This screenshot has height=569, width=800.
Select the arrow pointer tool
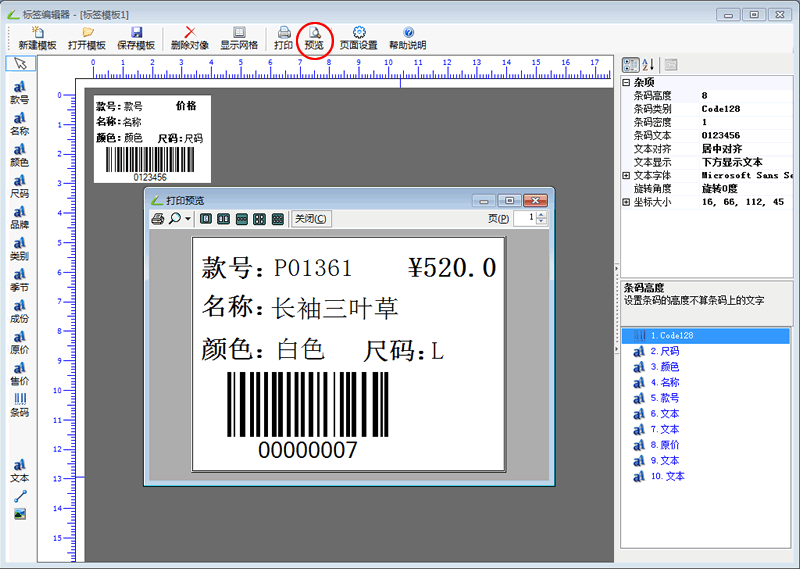point(20,64)
